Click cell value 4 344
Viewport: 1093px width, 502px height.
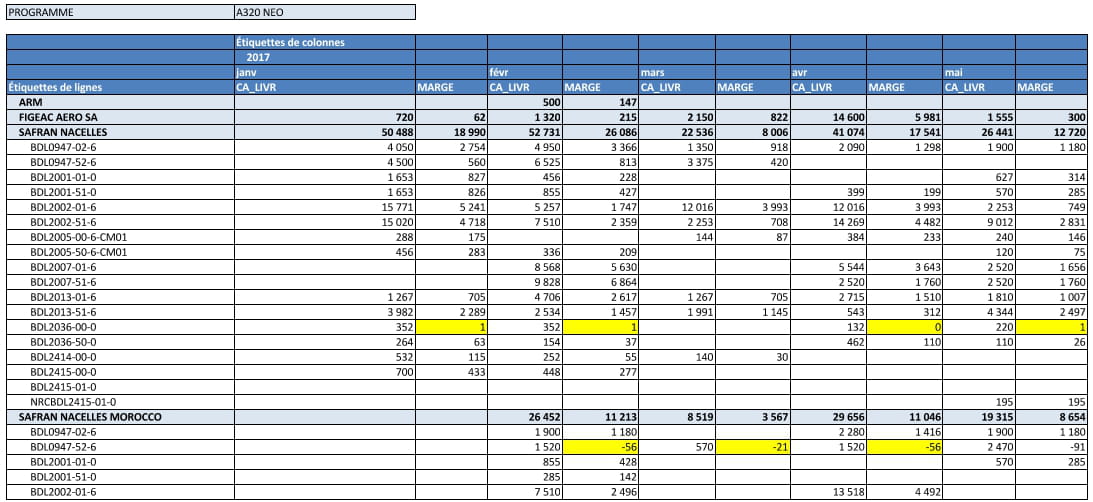(979, 311)
